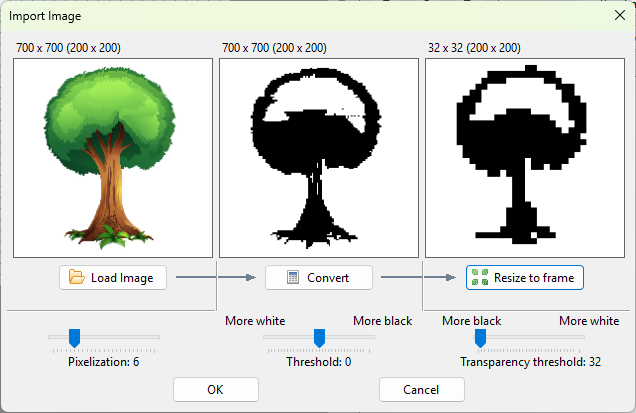Click 'More white' label above Transparency slider
Viewport: 636px width, 413px height.
pos(589,321)
